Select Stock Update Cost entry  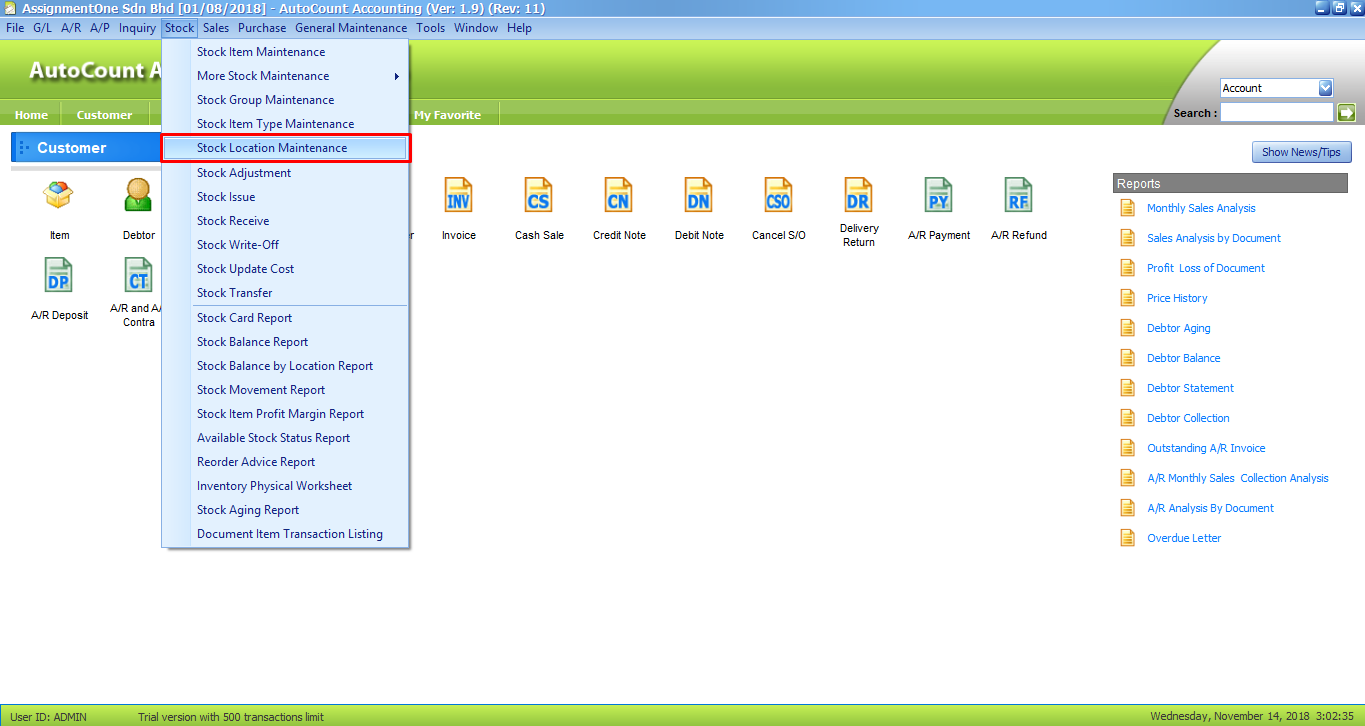point(286,269)
